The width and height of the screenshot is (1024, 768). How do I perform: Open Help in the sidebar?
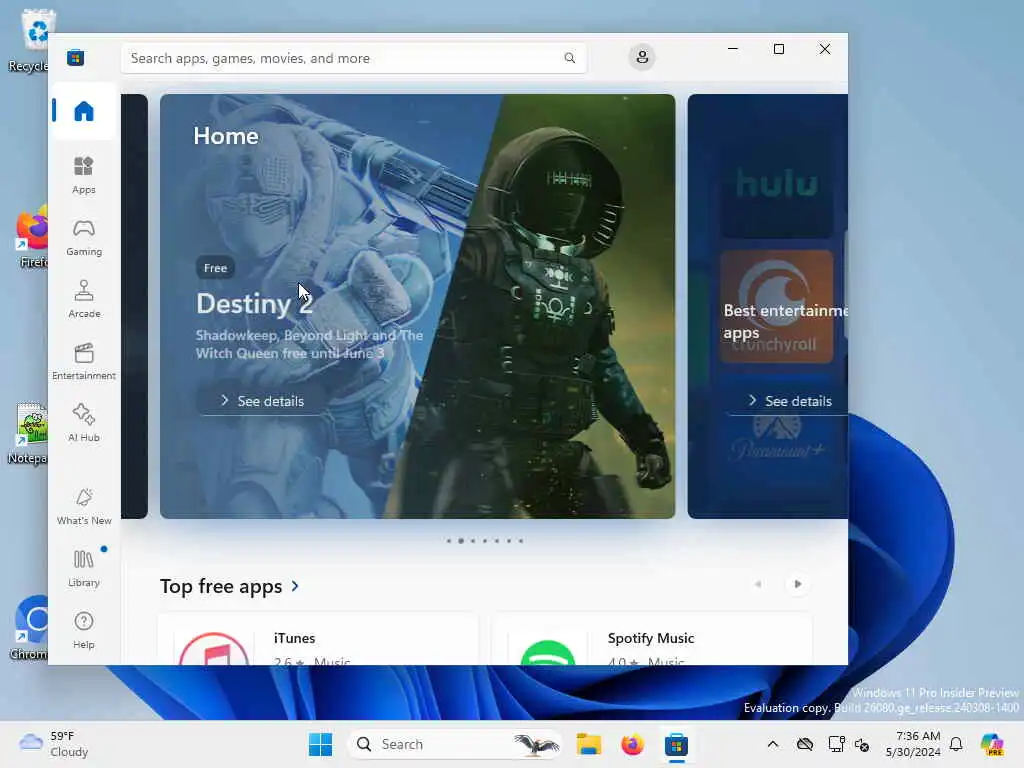84,630
